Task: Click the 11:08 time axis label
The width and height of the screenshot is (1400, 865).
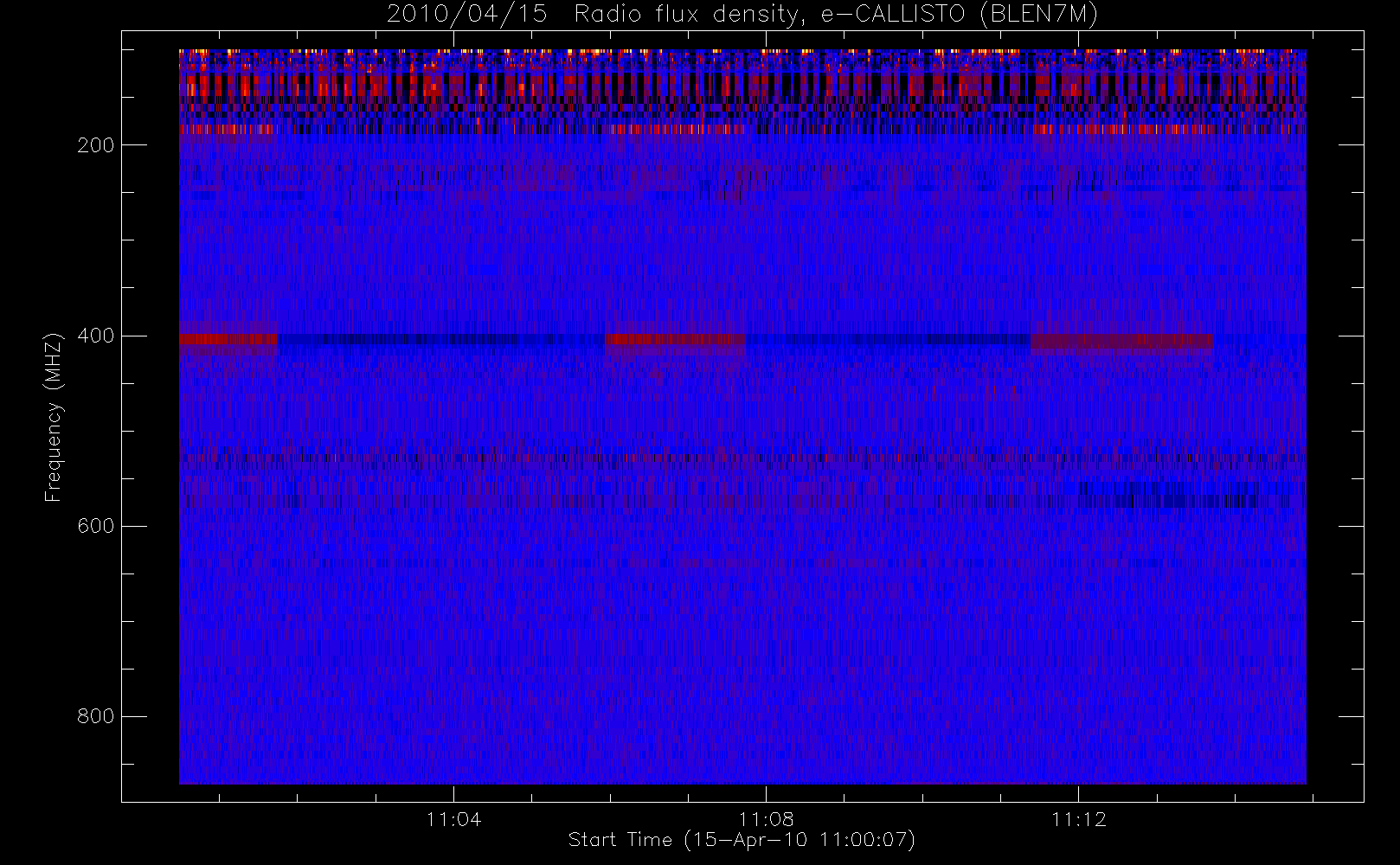Action: (x=766, y=819)
